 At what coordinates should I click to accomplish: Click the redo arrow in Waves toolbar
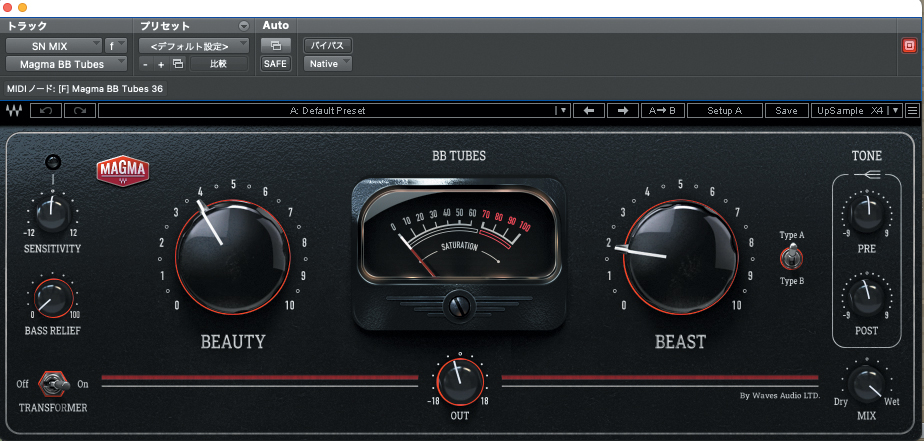(80, 110)
